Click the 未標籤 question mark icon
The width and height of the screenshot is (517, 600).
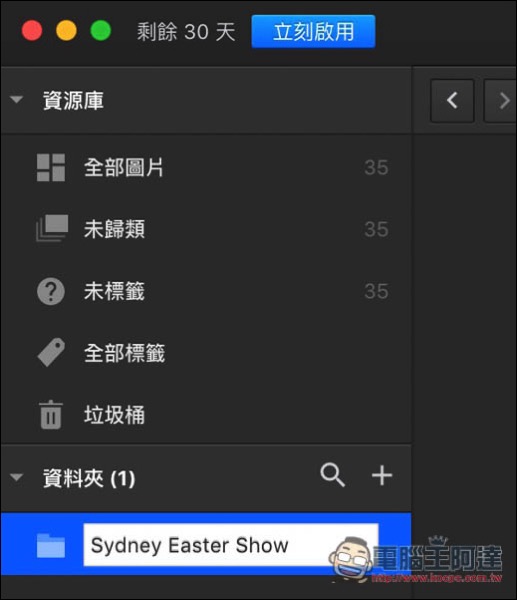coord(51,291)
